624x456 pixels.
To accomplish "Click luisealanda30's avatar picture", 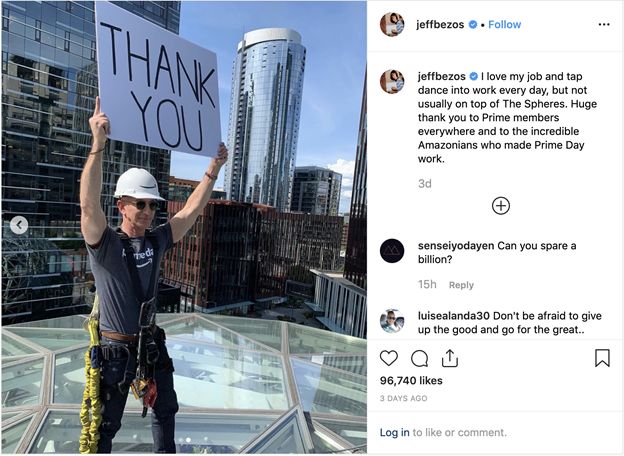I will 392,321.
